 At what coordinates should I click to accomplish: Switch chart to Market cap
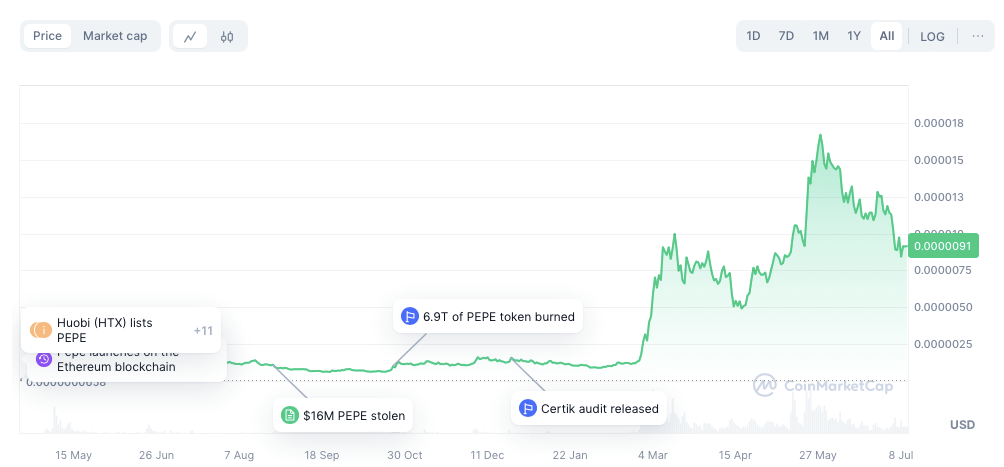pos(115,36)
